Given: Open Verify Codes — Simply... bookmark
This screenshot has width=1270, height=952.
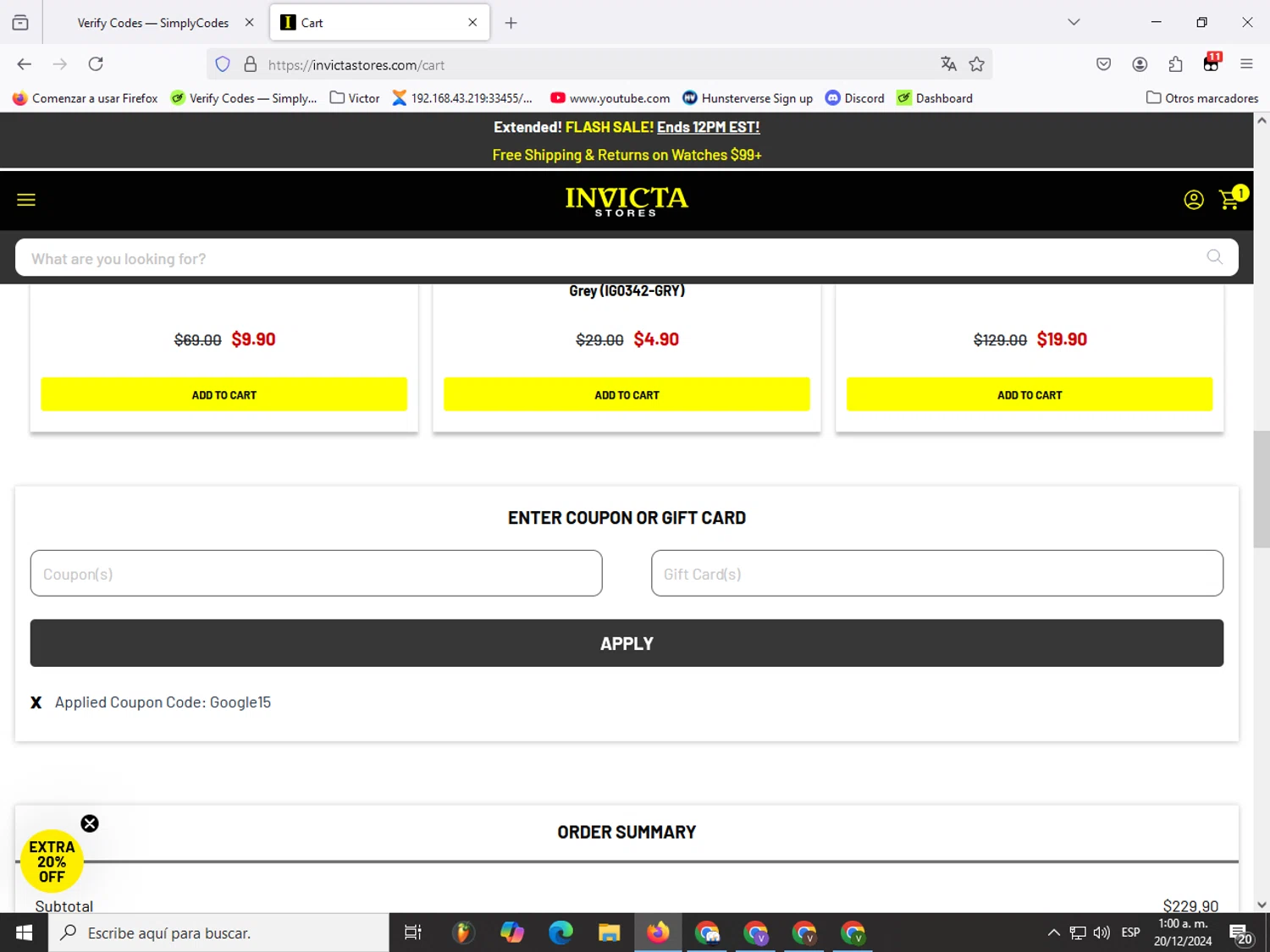Looking at the screenshot, I should [x=244, y=98].
